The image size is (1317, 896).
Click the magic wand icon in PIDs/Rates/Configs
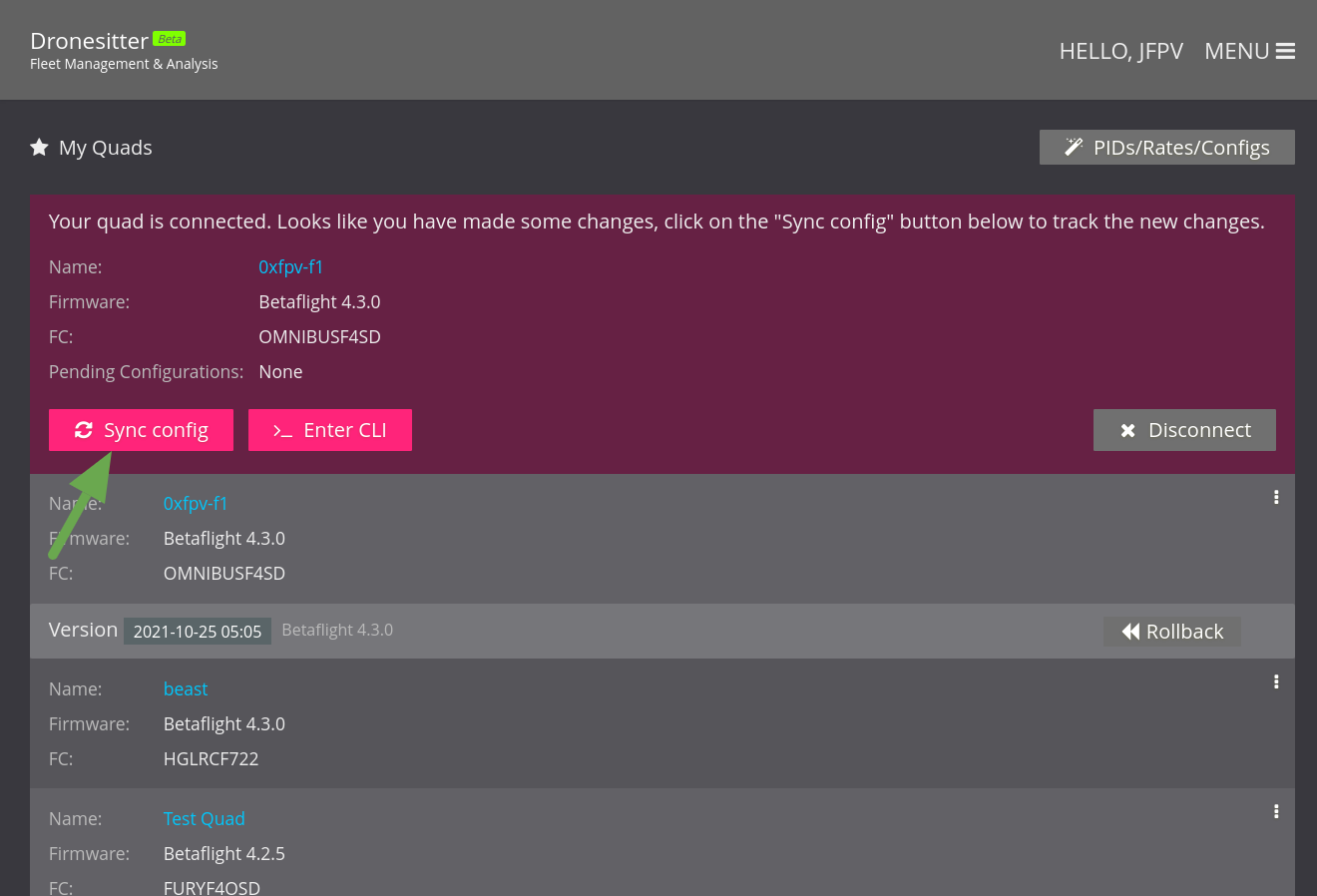pyautogui.click(x=1074, y=148)
